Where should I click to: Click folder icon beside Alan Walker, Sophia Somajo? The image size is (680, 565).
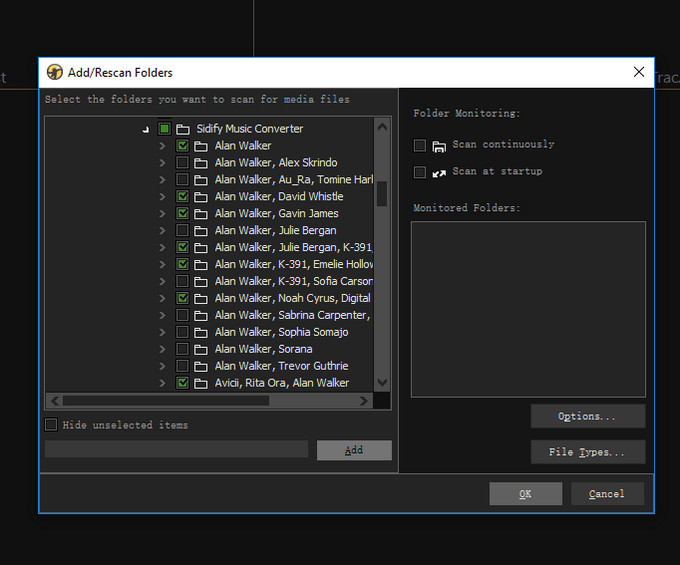200,333
